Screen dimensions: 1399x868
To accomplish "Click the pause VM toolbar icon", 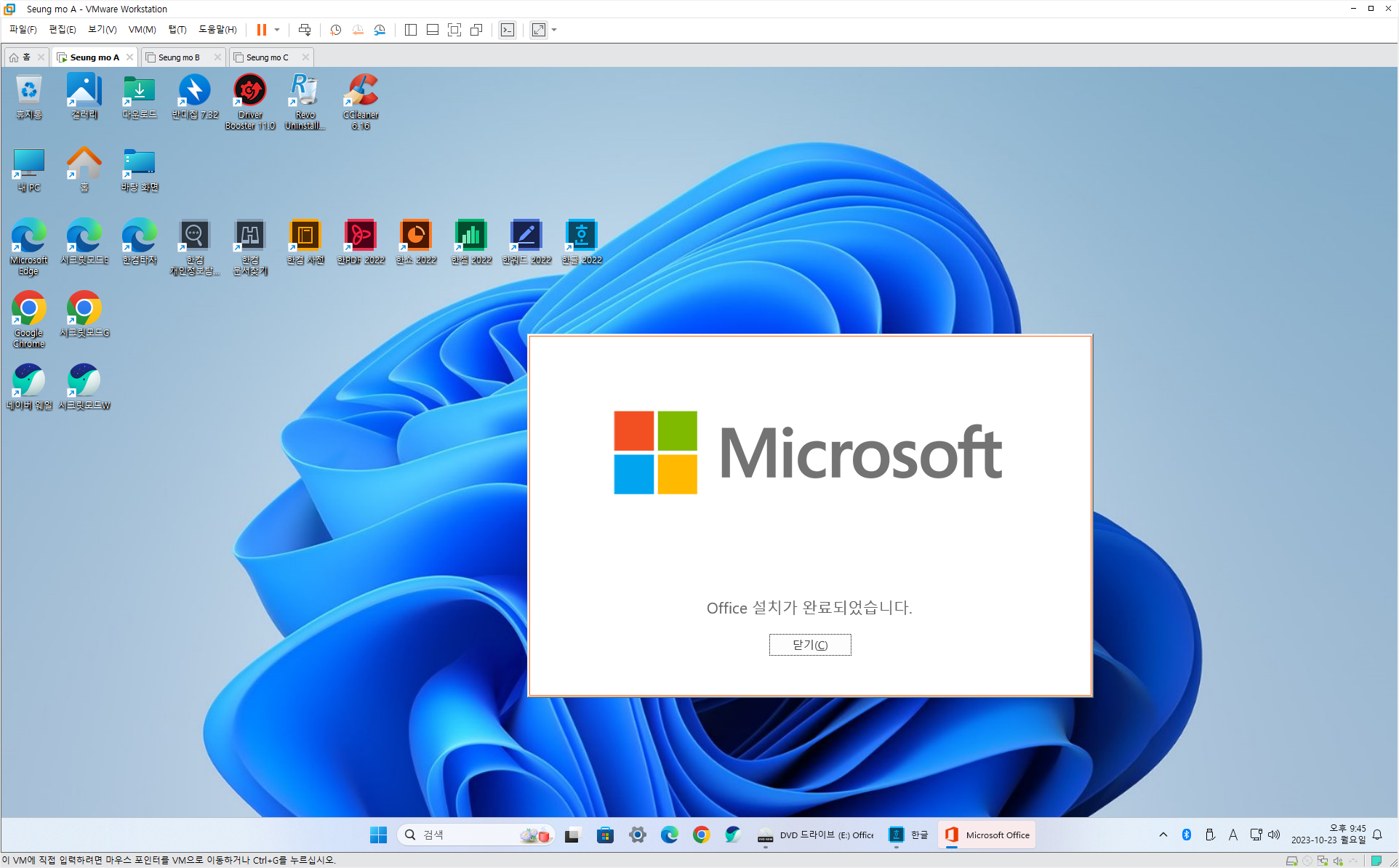I will coord(261,30).
